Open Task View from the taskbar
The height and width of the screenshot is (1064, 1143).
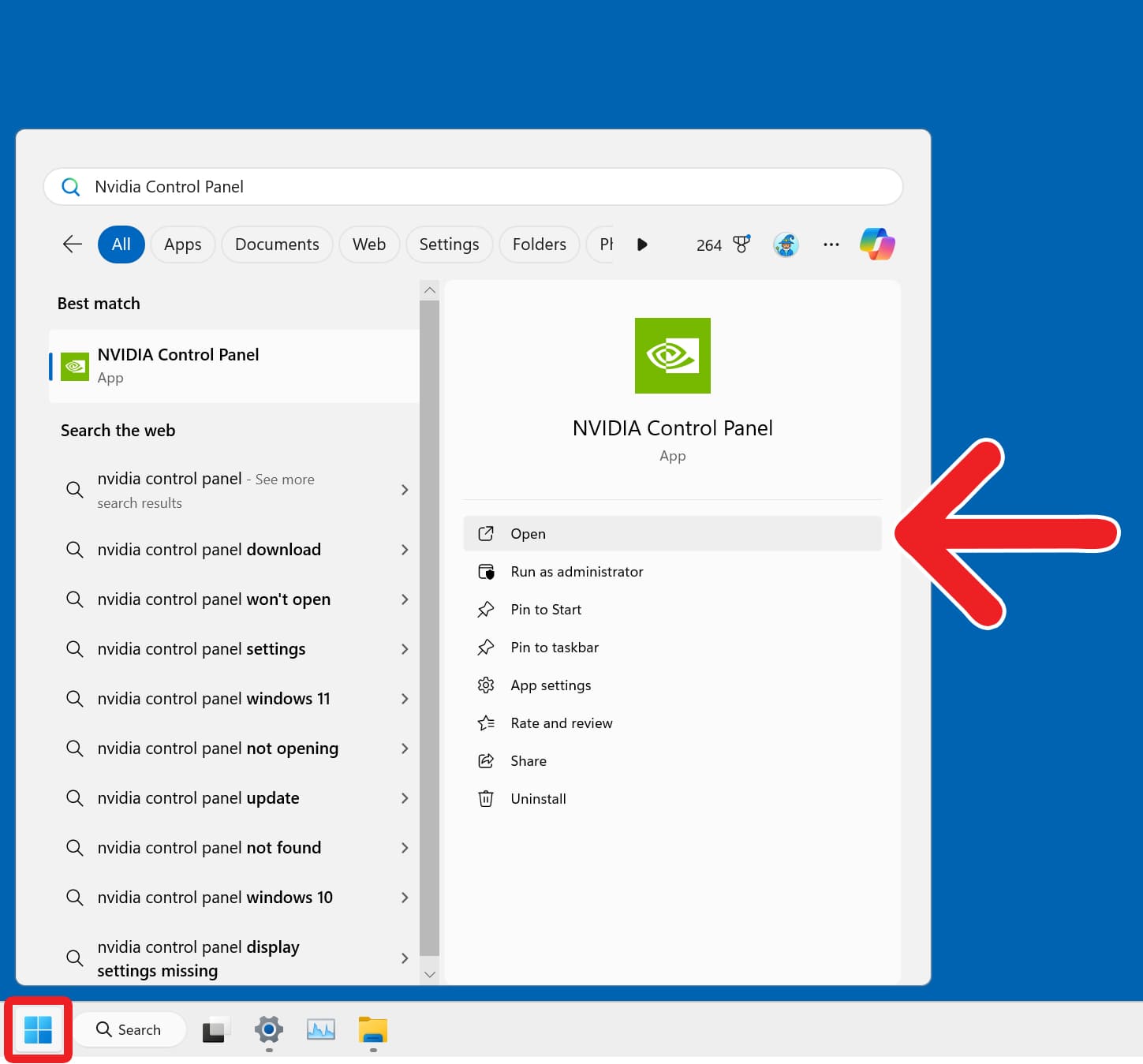[x=215, y=1030]
